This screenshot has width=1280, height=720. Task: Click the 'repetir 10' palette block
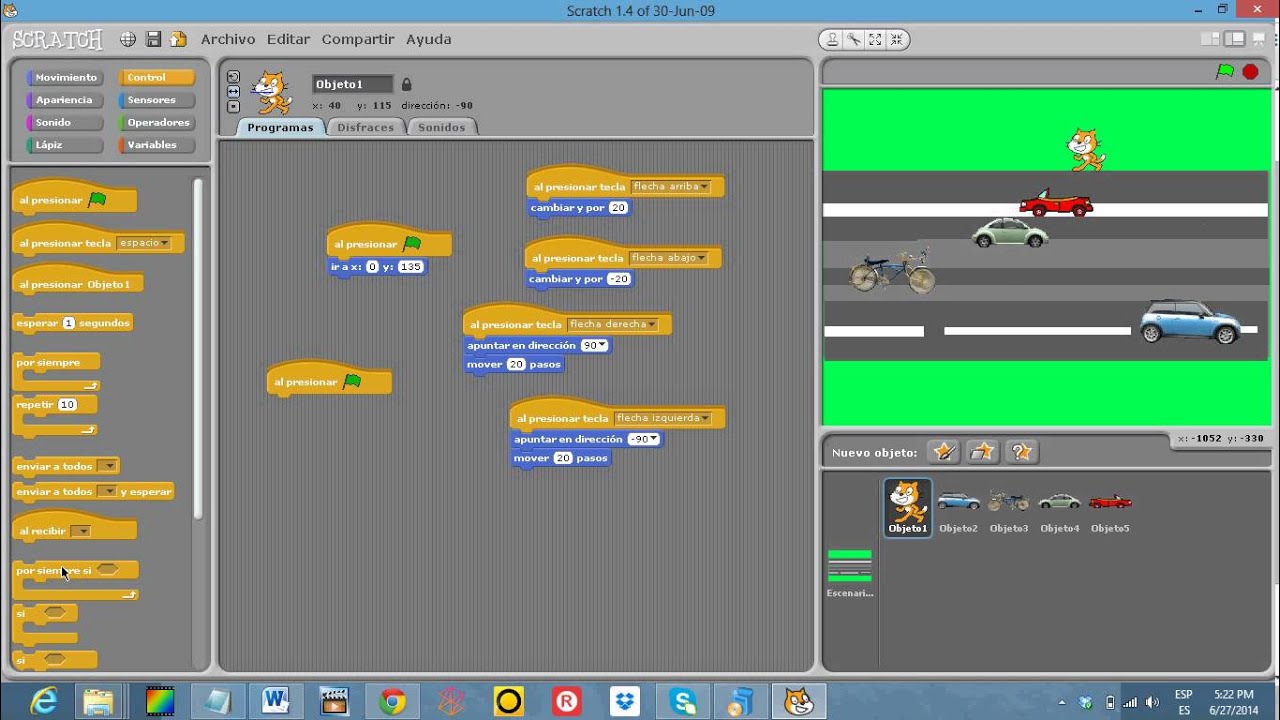tap(55, 405)
